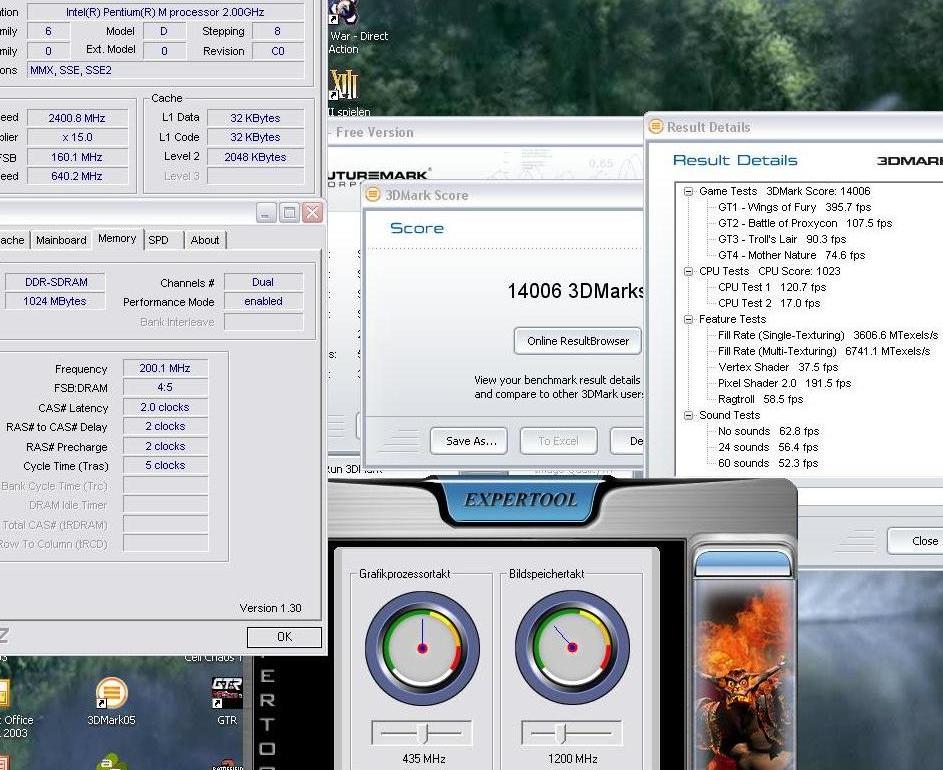
Task: Click the Level 2 2048 KBytes cache field
Action: pos(256,157)
